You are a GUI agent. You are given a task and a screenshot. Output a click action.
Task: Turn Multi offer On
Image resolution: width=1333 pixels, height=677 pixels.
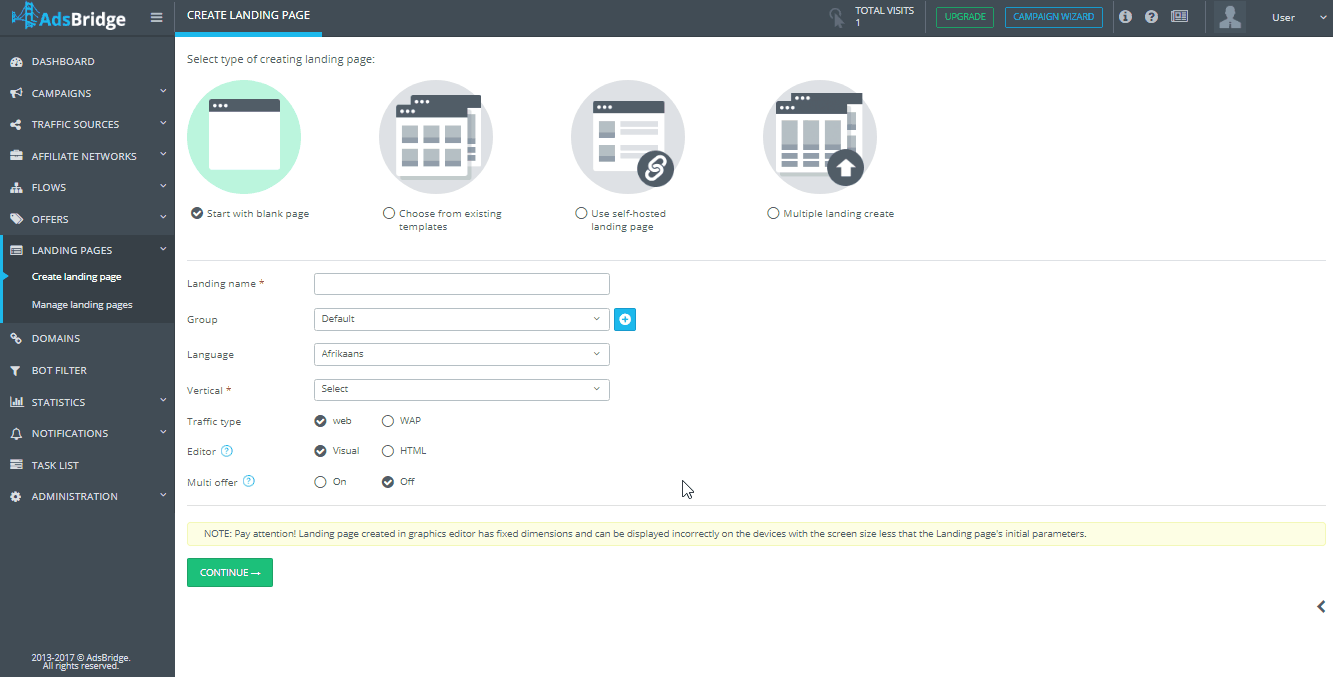coord(320,482)
